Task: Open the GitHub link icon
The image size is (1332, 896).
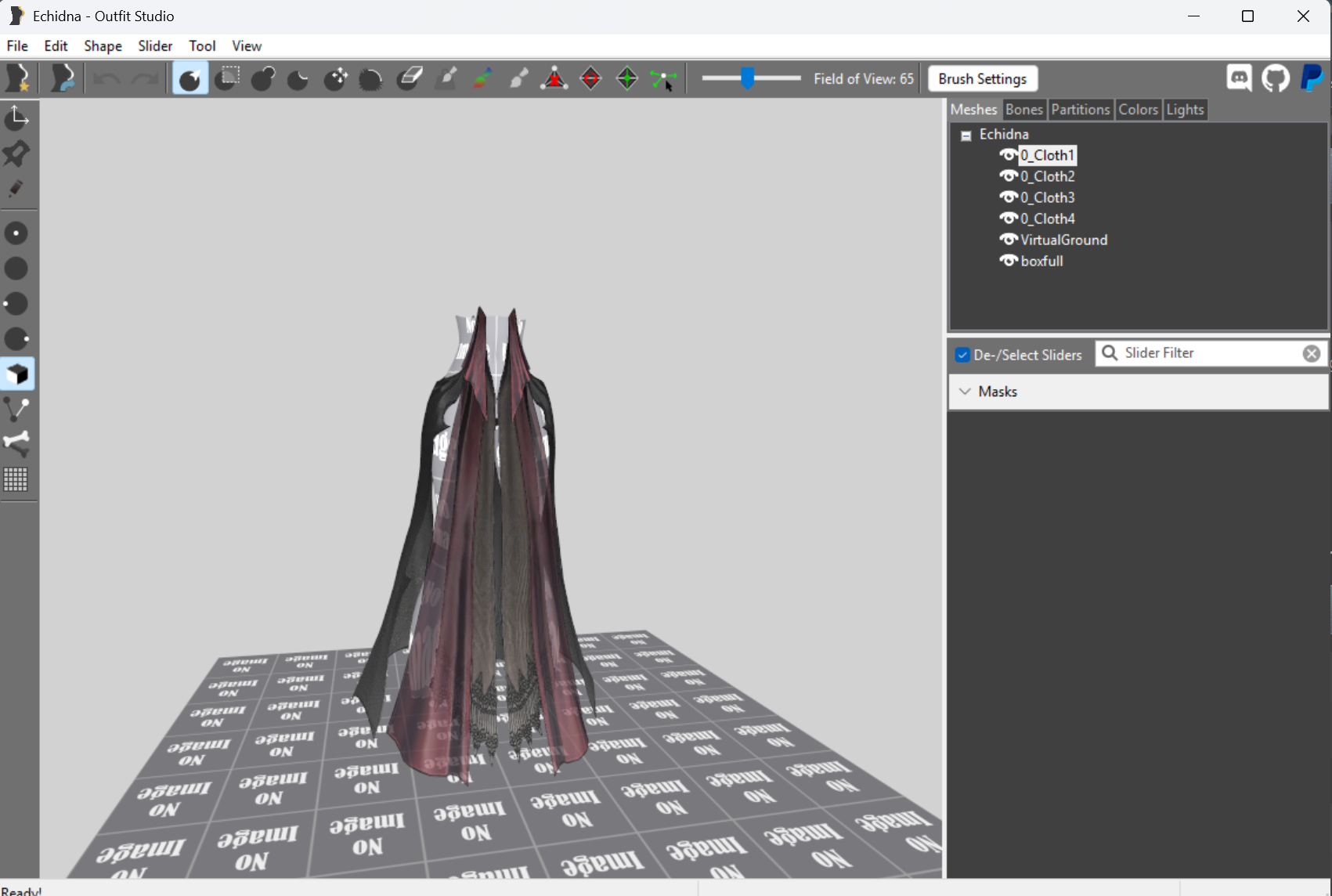Action: [x=1276, y=78]
